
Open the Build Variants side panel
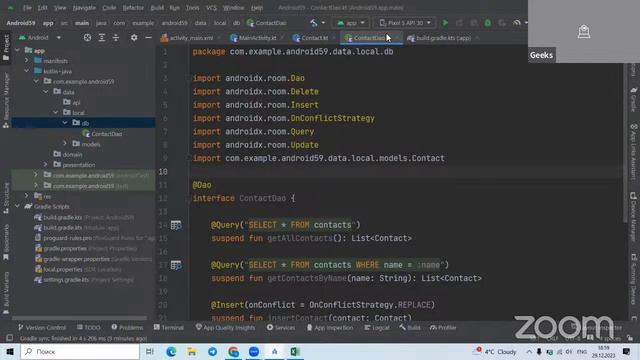point(6,293)
